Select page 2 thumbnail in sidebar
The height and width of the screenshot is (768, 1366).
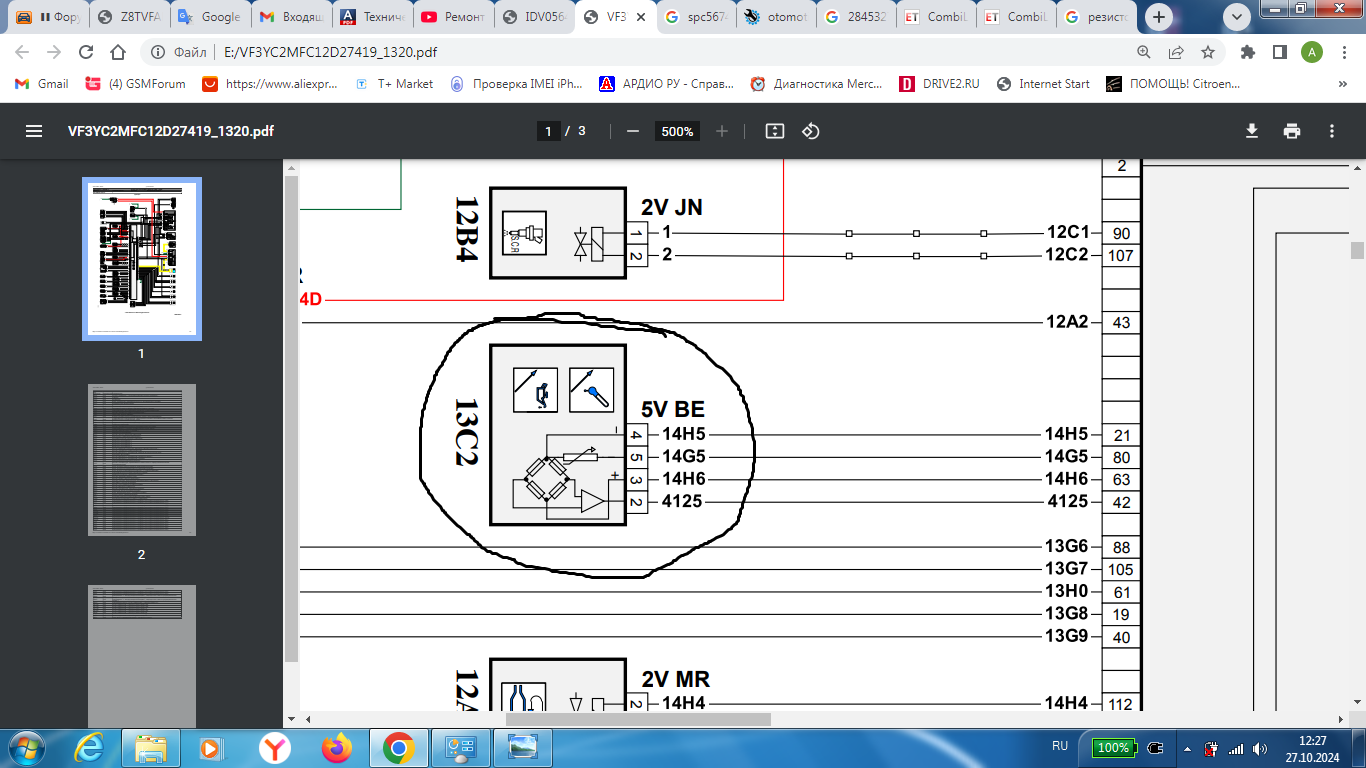(141, 460)
